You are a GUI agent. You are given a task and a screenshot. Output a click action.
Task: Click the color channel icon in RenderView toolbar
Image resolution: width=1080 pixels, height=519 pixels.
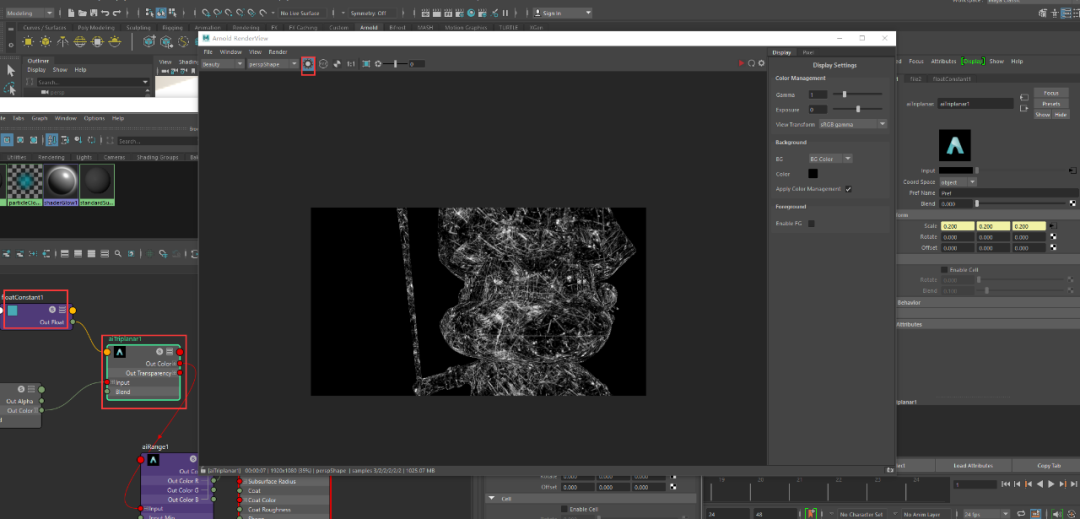[x=322, y=63]
